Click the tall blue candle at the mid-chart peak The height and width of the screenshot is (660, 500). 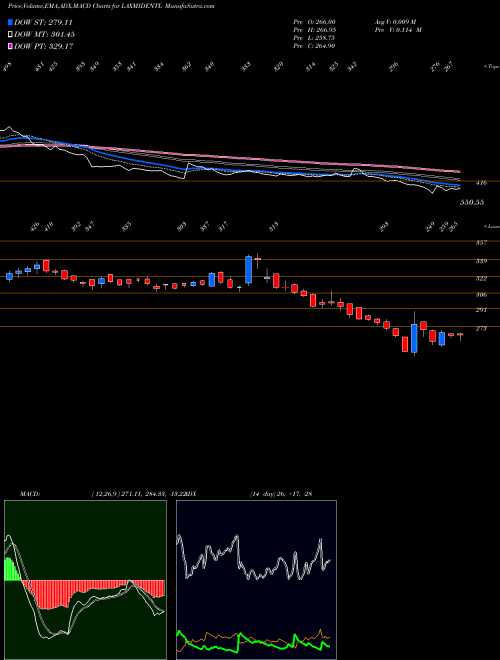click(248, 269)
